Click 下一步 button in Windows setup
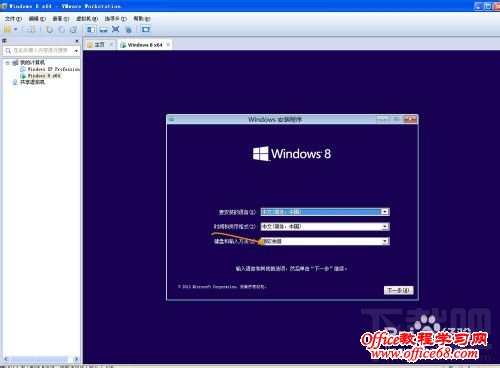The image size is (500, 368). click(x=398, y=290)
